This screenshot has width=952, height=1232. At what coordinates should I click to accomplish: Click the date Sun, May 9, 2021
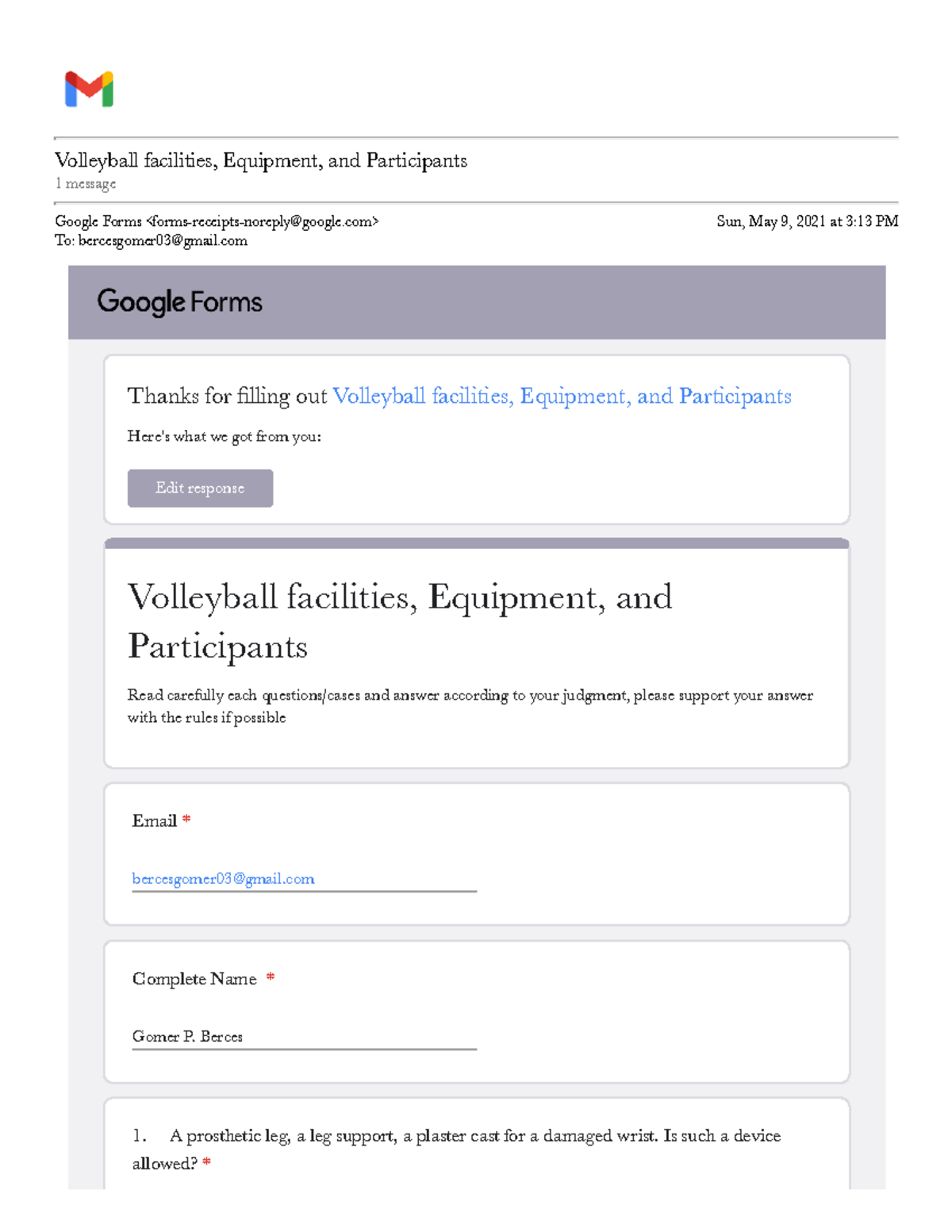tap(806, 221)
